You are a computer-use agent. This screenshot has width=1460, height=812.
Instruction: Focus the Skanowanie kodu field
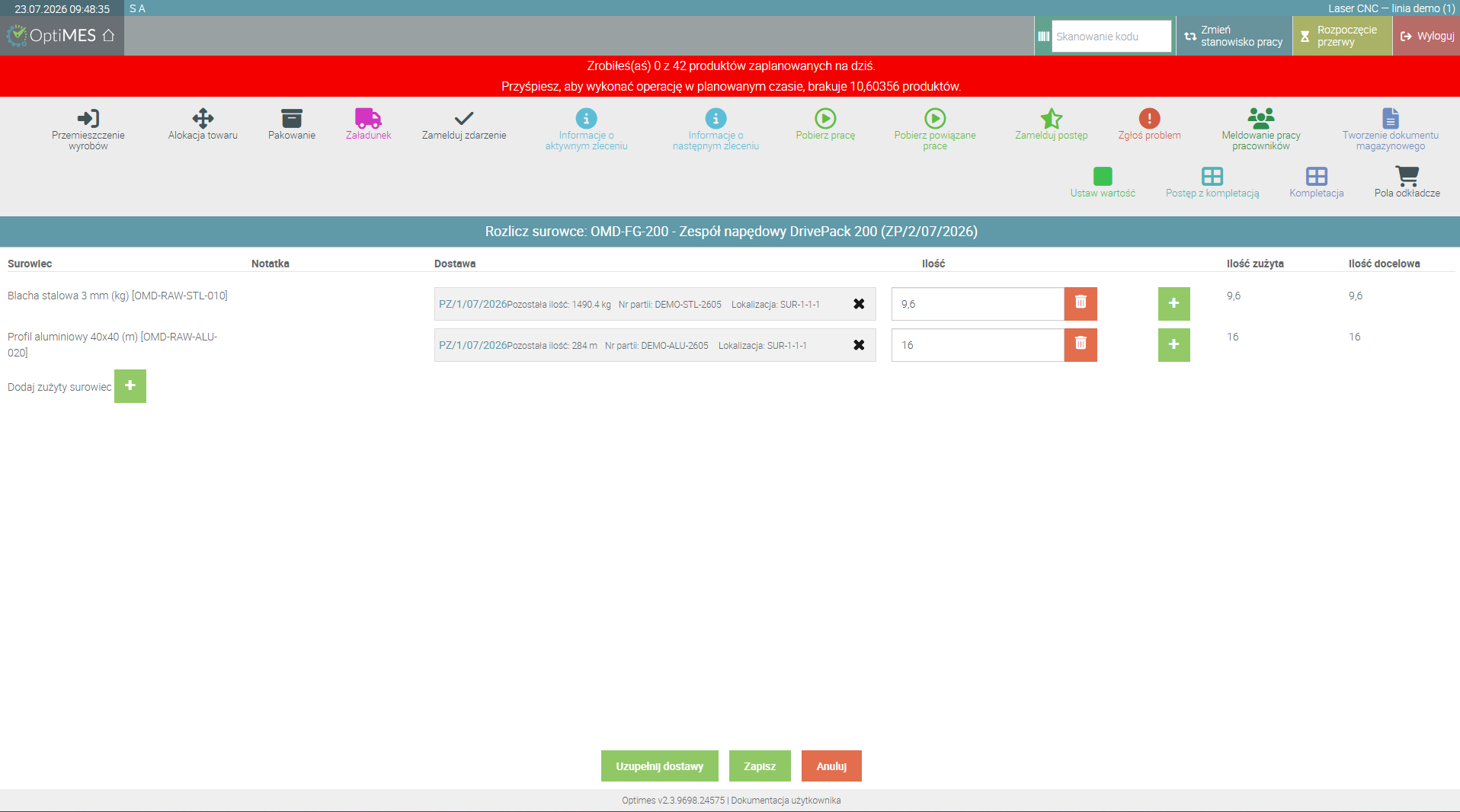point(1111,36)
